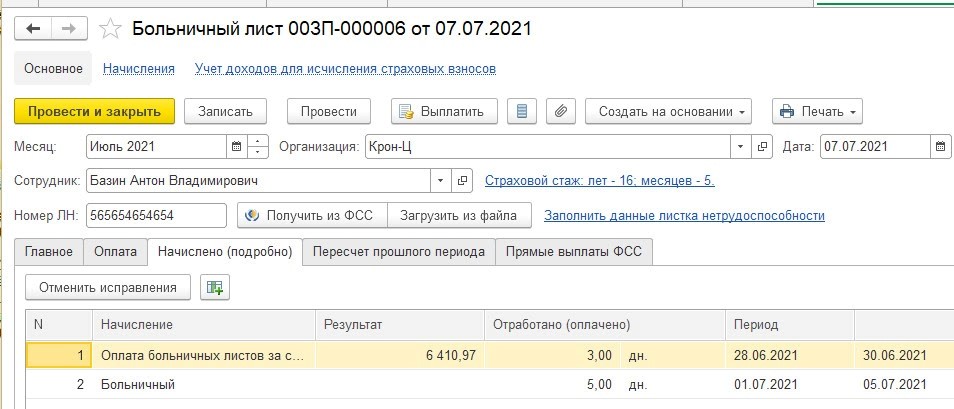Open the document report list icon
954x409 pixels.
(520, 111)
